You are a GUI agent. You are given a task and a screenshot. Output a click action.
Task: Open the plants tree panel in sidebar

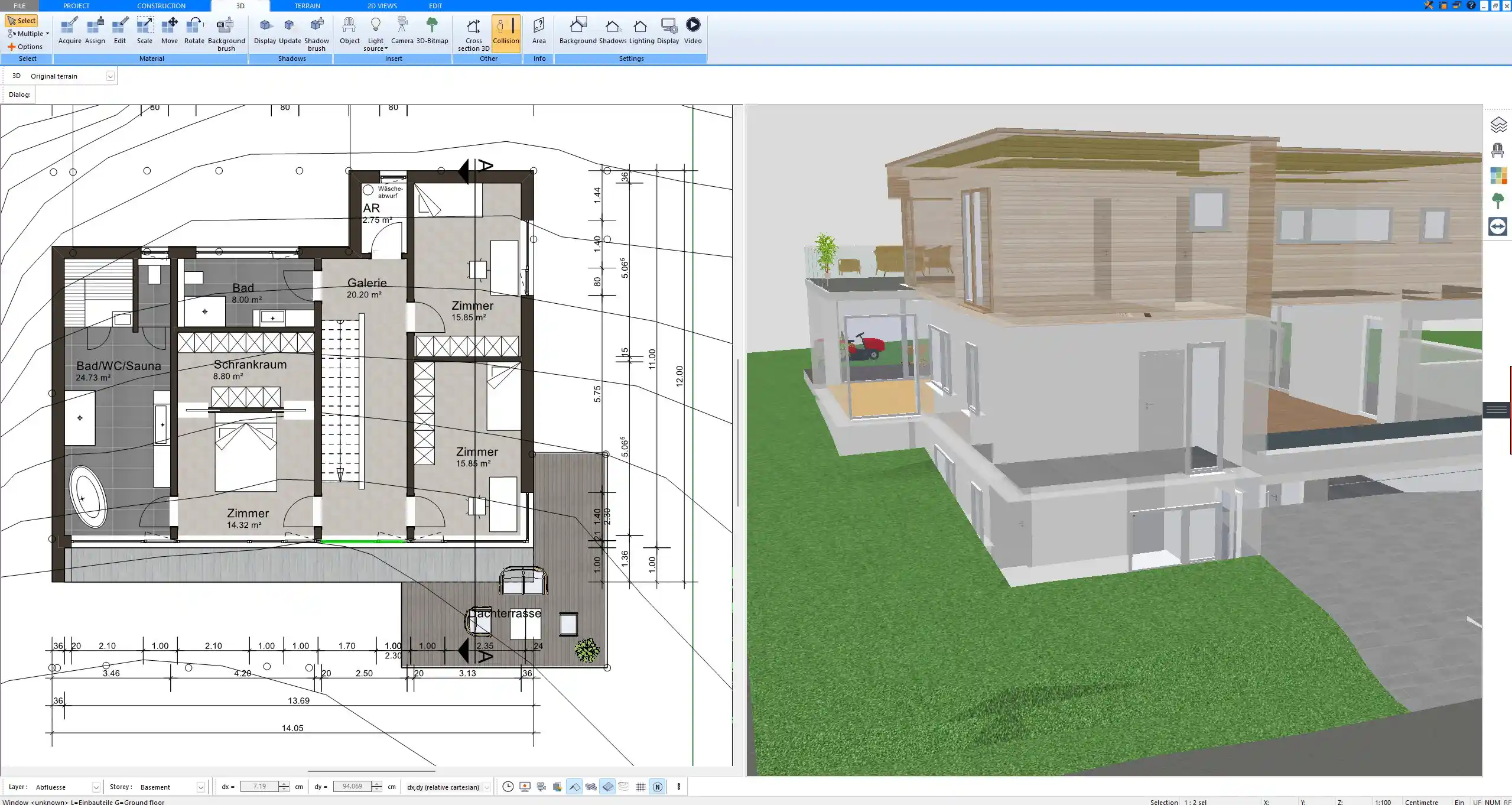point(1498,201)
